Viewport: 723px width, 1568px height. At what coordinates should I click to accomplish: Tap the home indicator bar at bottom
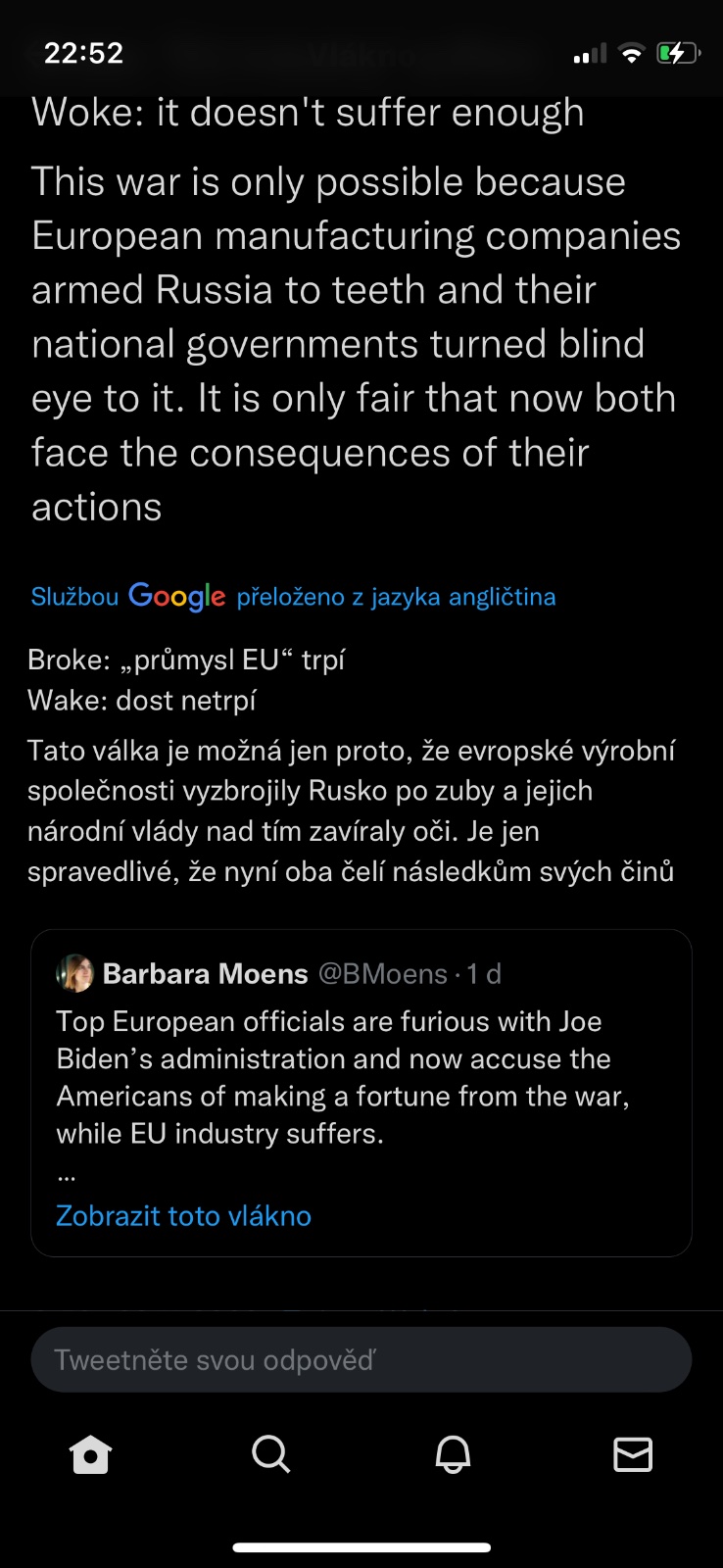tap(361, 1547)
